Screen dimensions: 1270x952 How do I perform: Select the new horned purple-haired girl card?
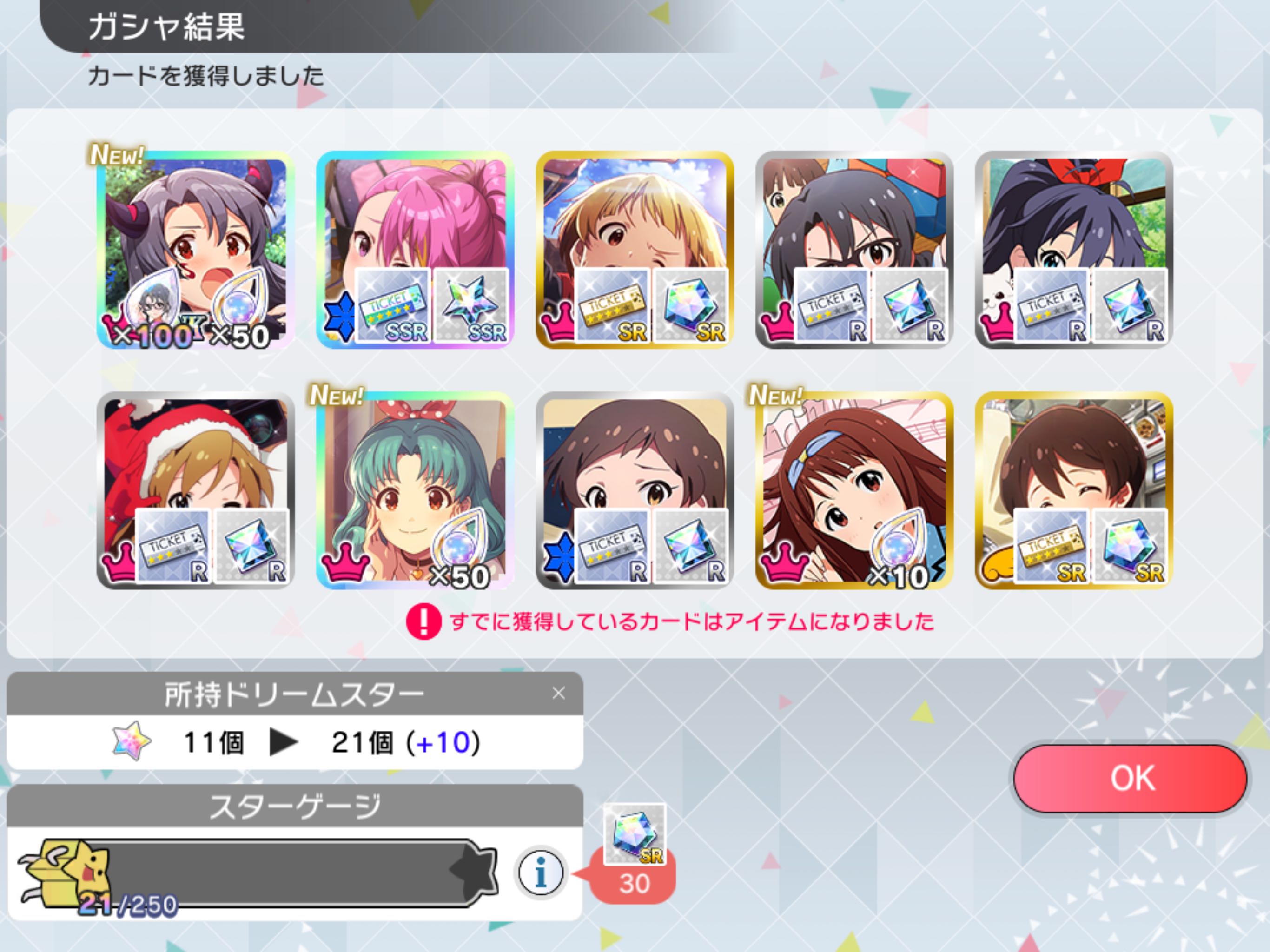point(195,250)
